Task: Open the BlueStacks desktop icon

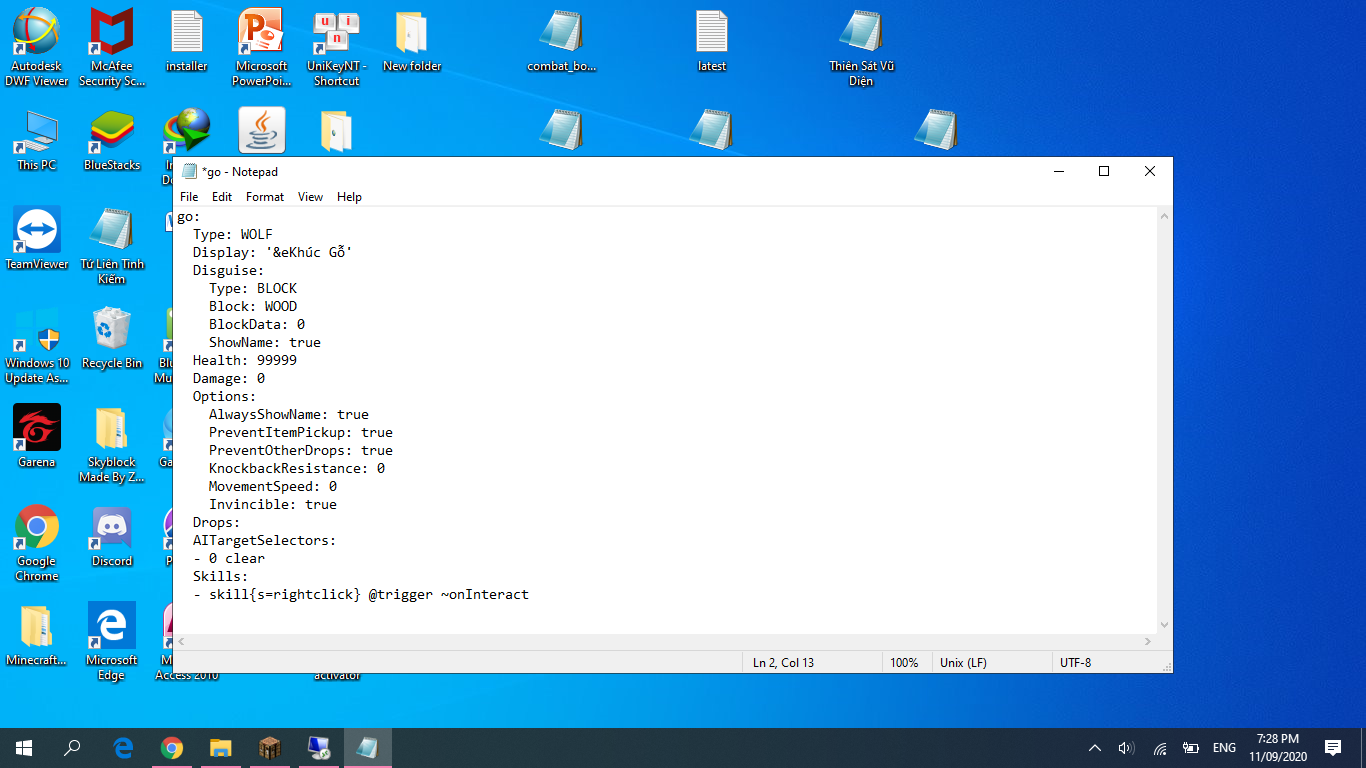Action: [112, 133]
